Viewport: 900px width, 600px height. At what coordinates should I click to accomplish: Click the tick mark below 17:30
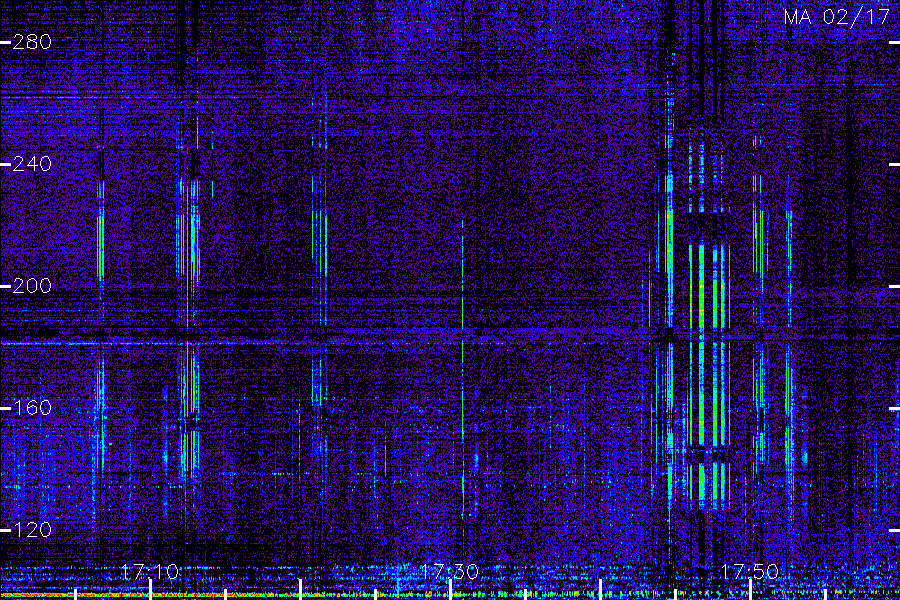pyautogui.click(x=451, y=589)
